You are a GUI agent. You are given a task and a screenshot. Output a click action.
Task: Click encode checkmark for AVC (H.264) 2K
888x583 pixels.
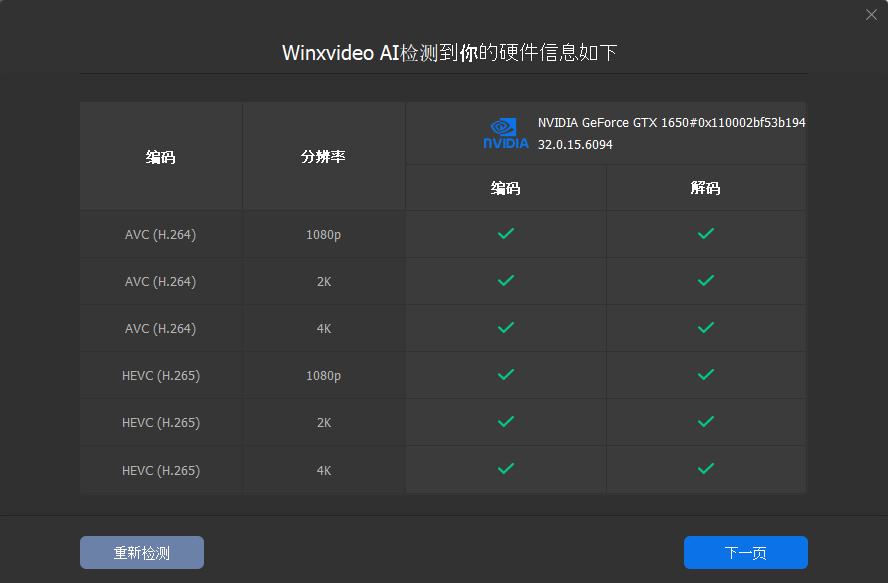(506, 281)
